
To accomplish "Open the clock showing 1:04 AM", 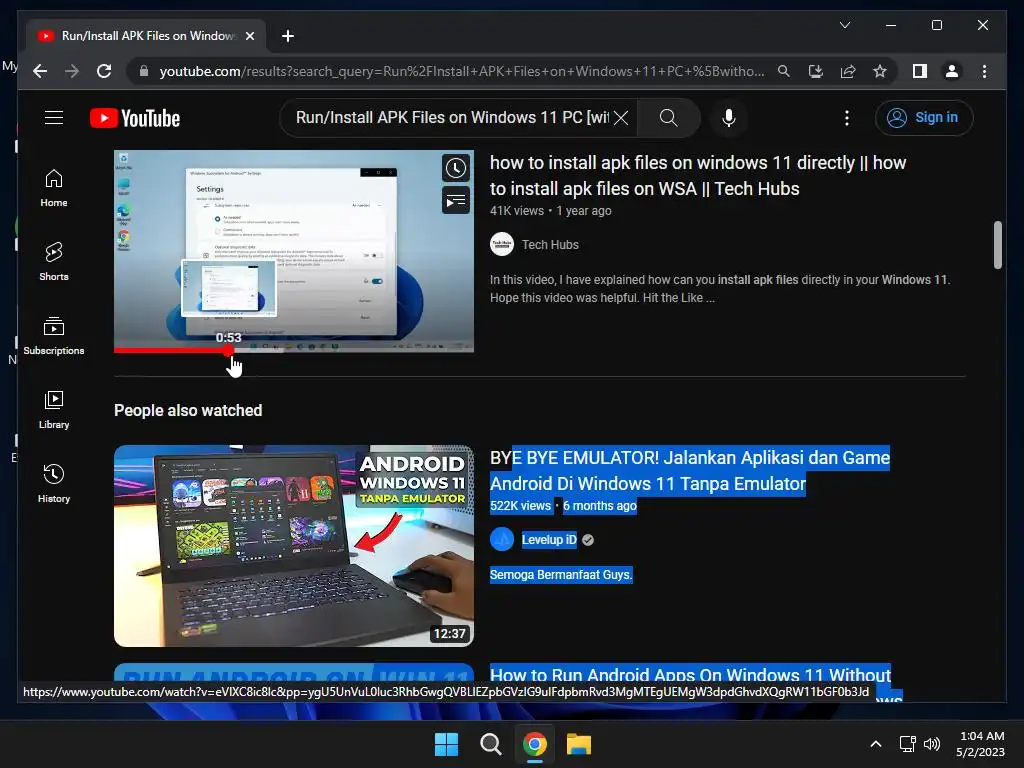I will pyautogui.click(x=980, y=744).
